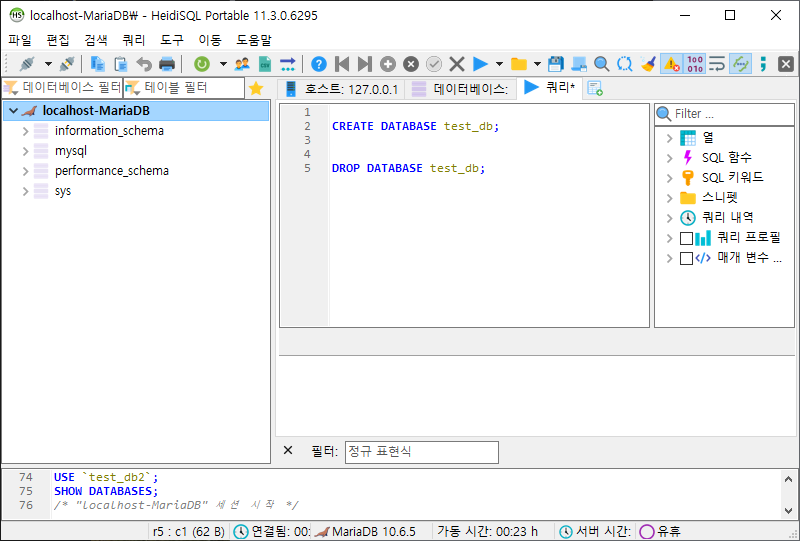
Task: Click the helper Filter input field
Action: 724,114
